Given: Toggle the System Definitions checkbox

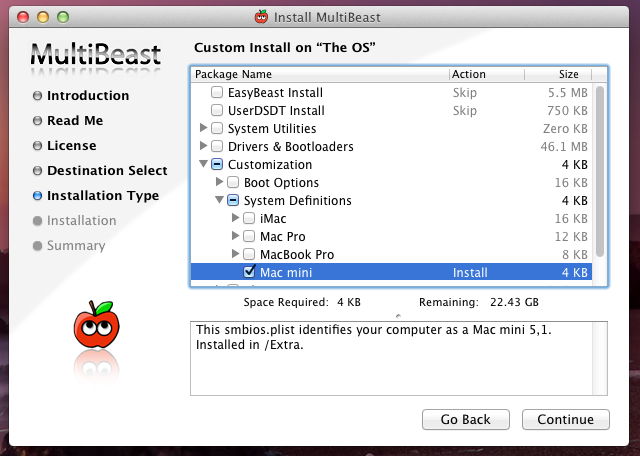Looking at the screenshot, I should point(233,200).
